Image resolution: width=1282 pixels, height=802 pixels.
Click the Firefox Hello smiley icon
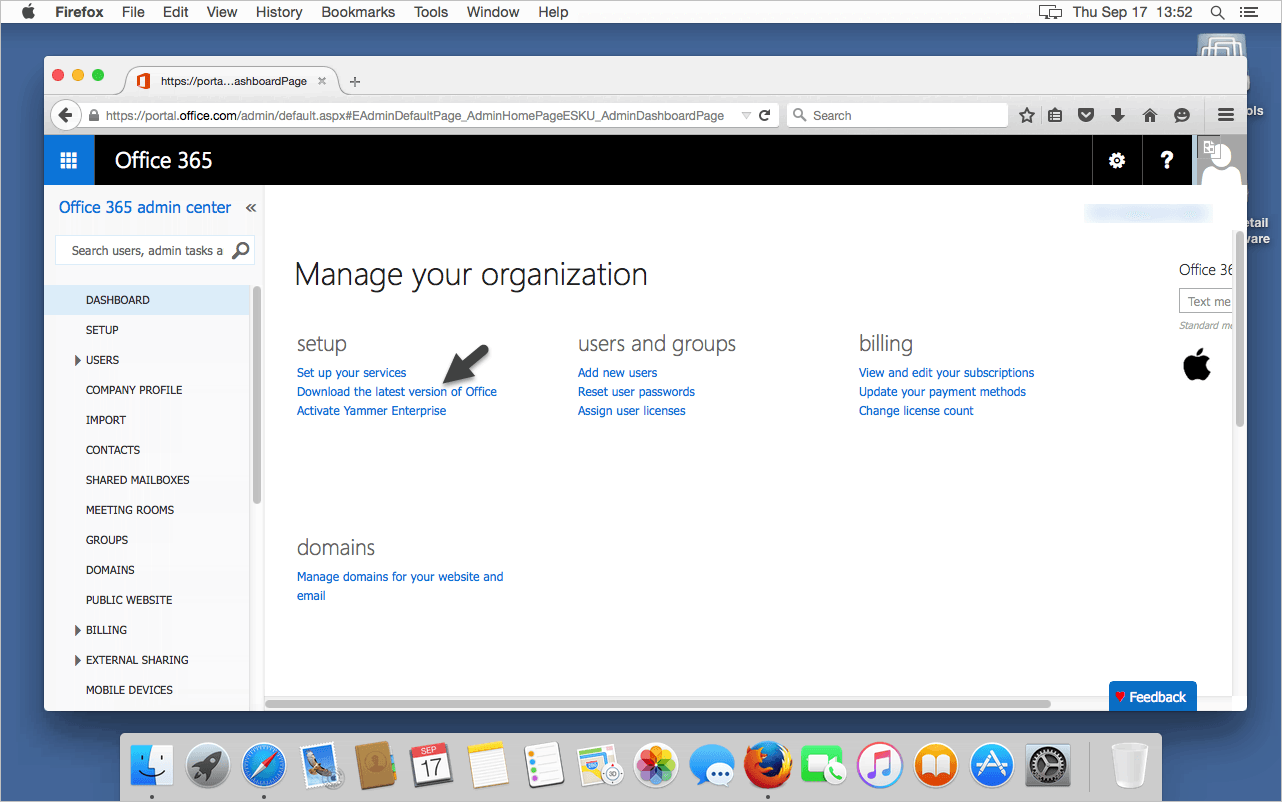tap(1182, 115)
